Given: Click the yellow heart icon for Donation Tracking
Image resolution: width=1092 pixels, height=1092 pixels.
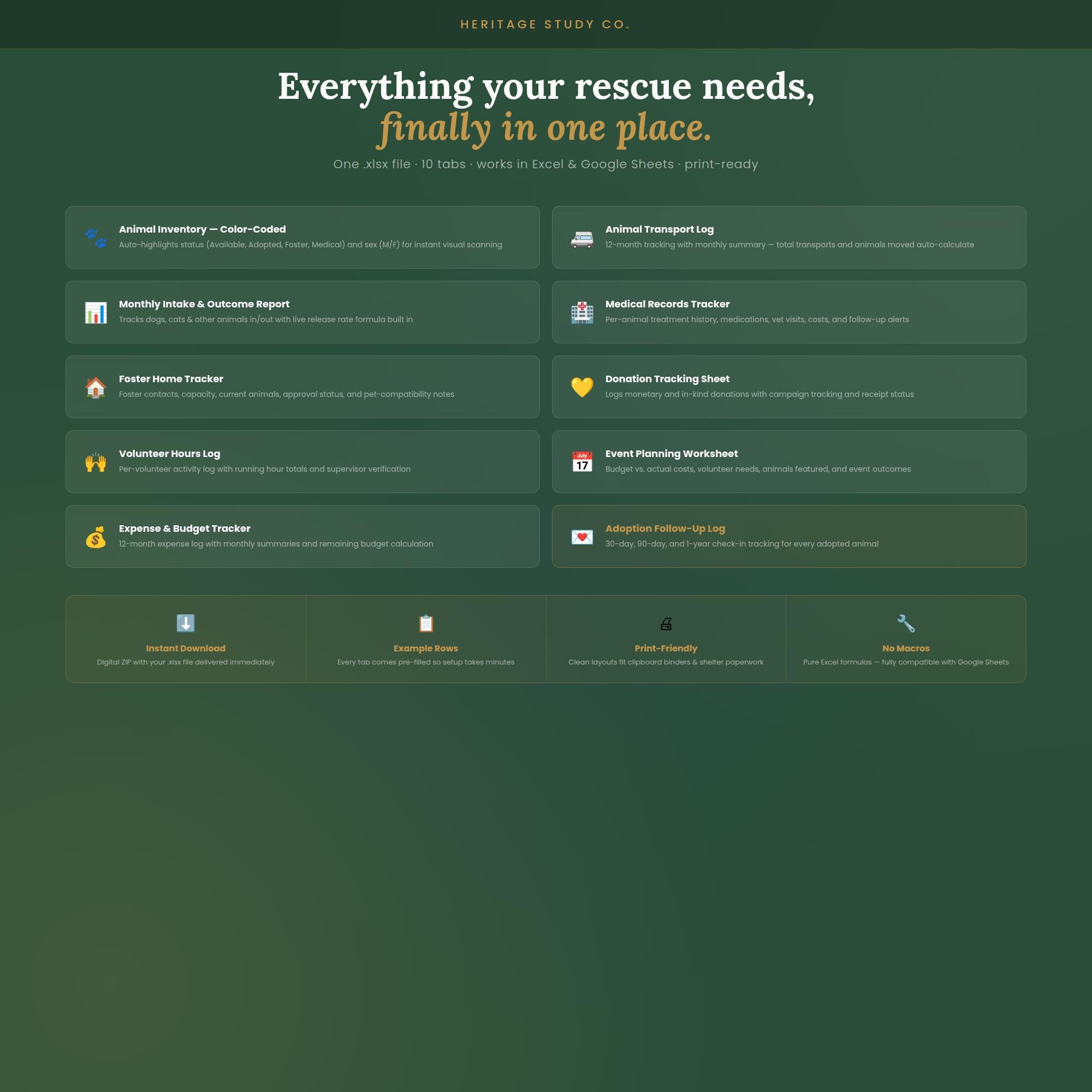Looking at the screenshot, I should click(x=581, y=387).
